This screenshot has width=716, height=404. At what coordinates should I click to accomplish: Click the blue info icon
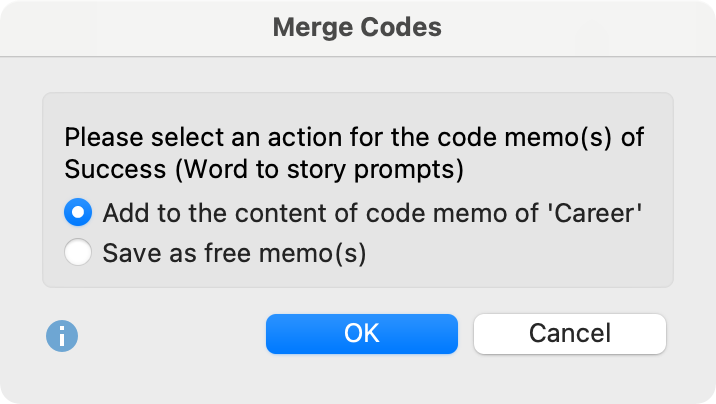coord(62,336)
